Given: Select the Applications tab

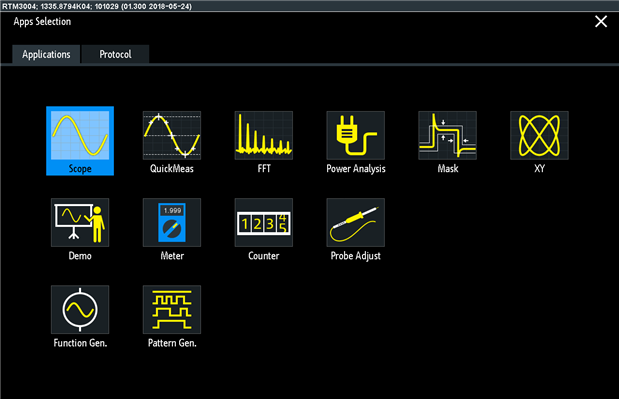Looking at the screenshot, I should tap(46, 54).
